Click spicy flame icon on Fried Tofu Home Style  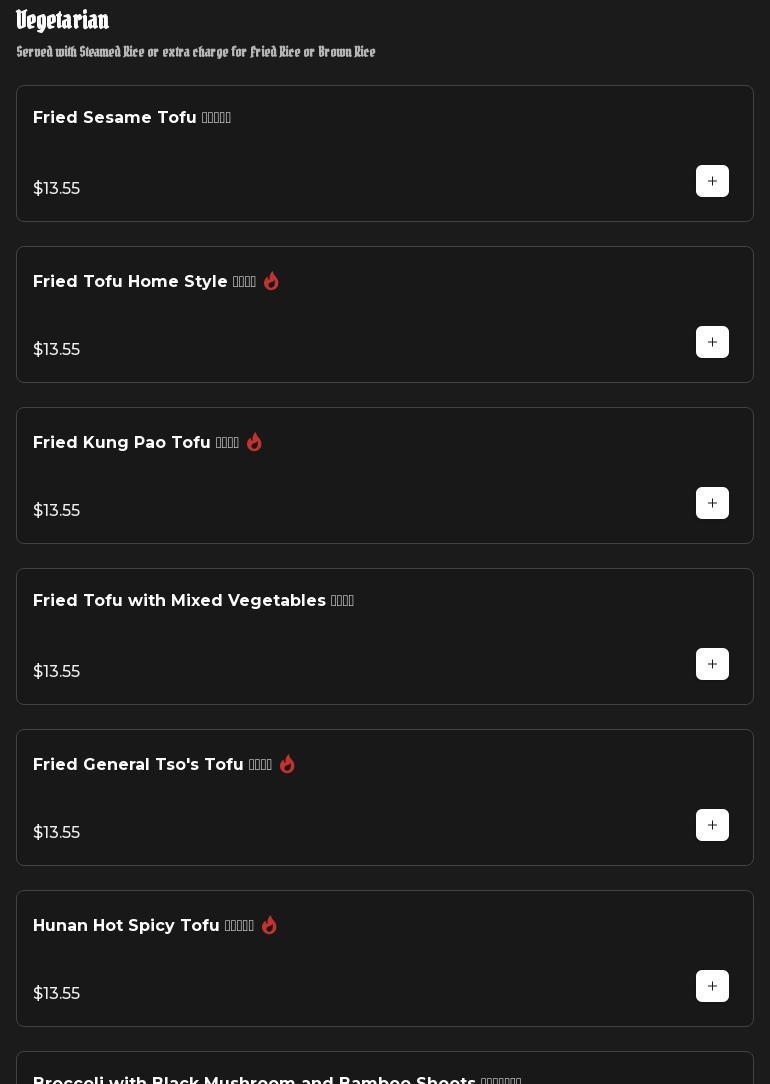271,281
